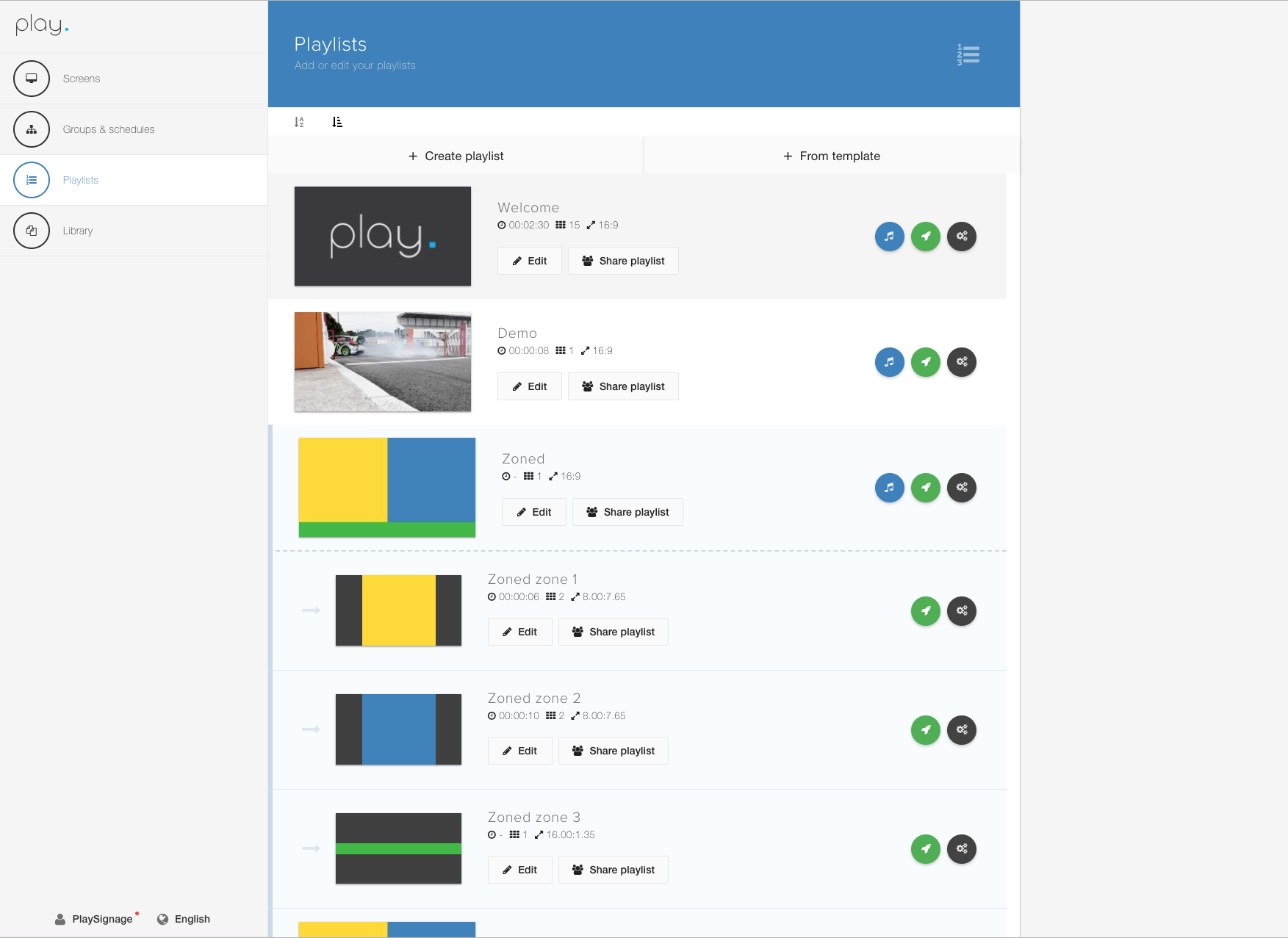The height and width of the screenshot is (938, 1288).
Task: Open the playlist reorder tool
Action: point(968,53)
